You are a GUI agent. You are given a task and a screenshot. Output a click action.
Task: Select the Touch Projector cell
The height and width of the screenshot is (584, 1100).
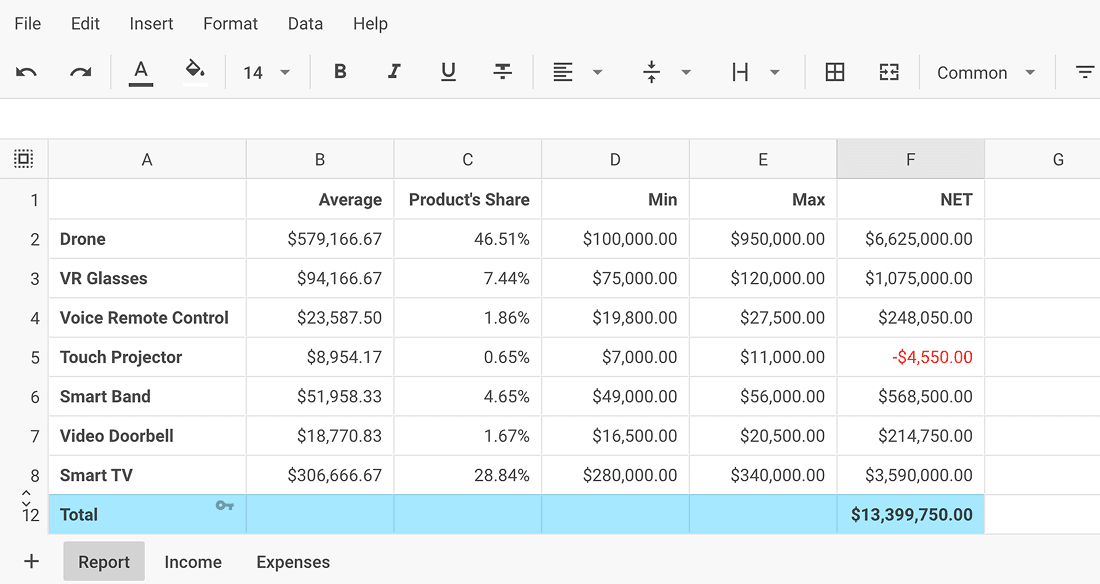pos(147,357)
